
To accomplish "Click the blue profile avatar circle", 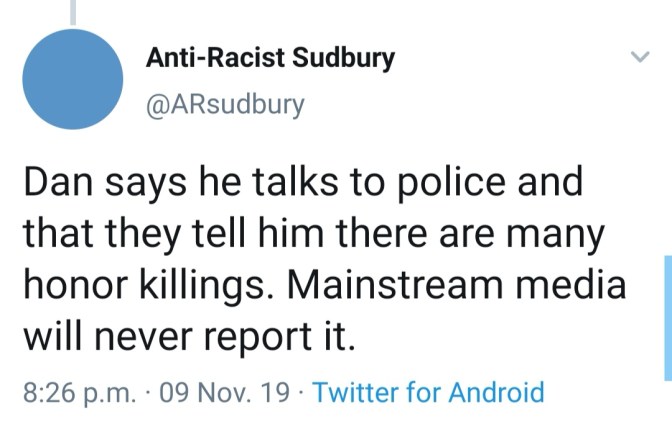I will tap(77, 84).
